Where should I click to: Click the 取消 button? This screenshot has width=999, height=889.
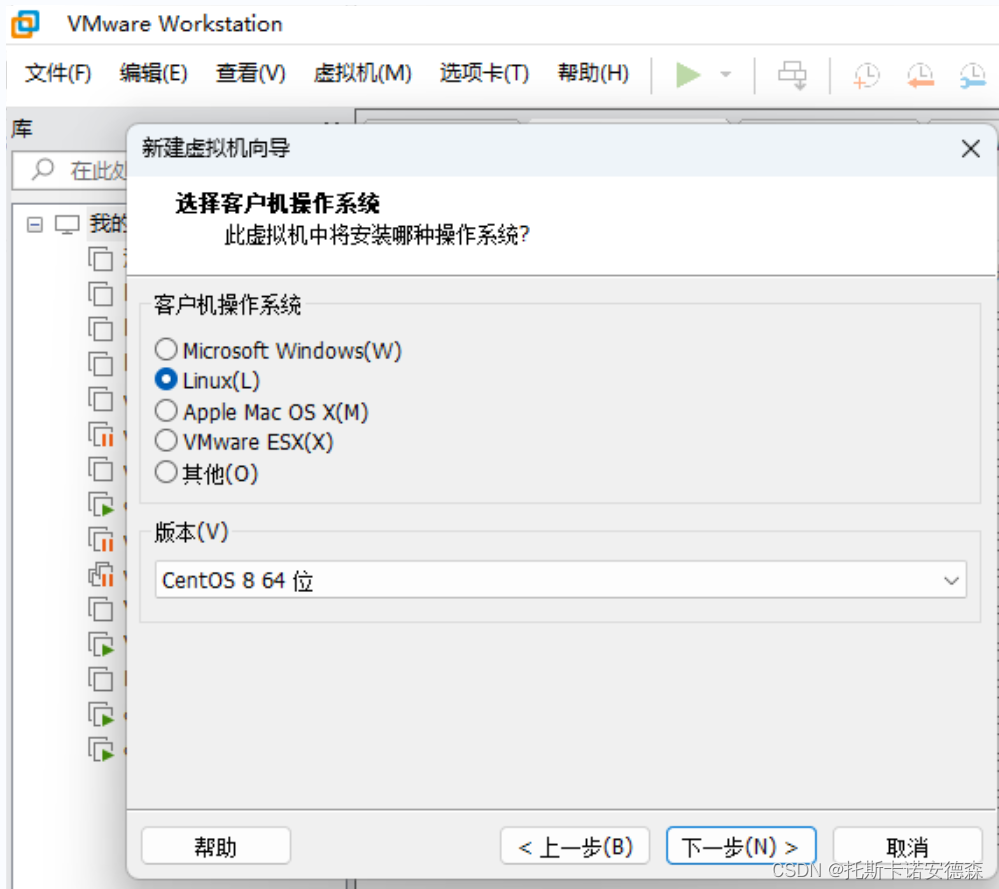tap(907, 846)
